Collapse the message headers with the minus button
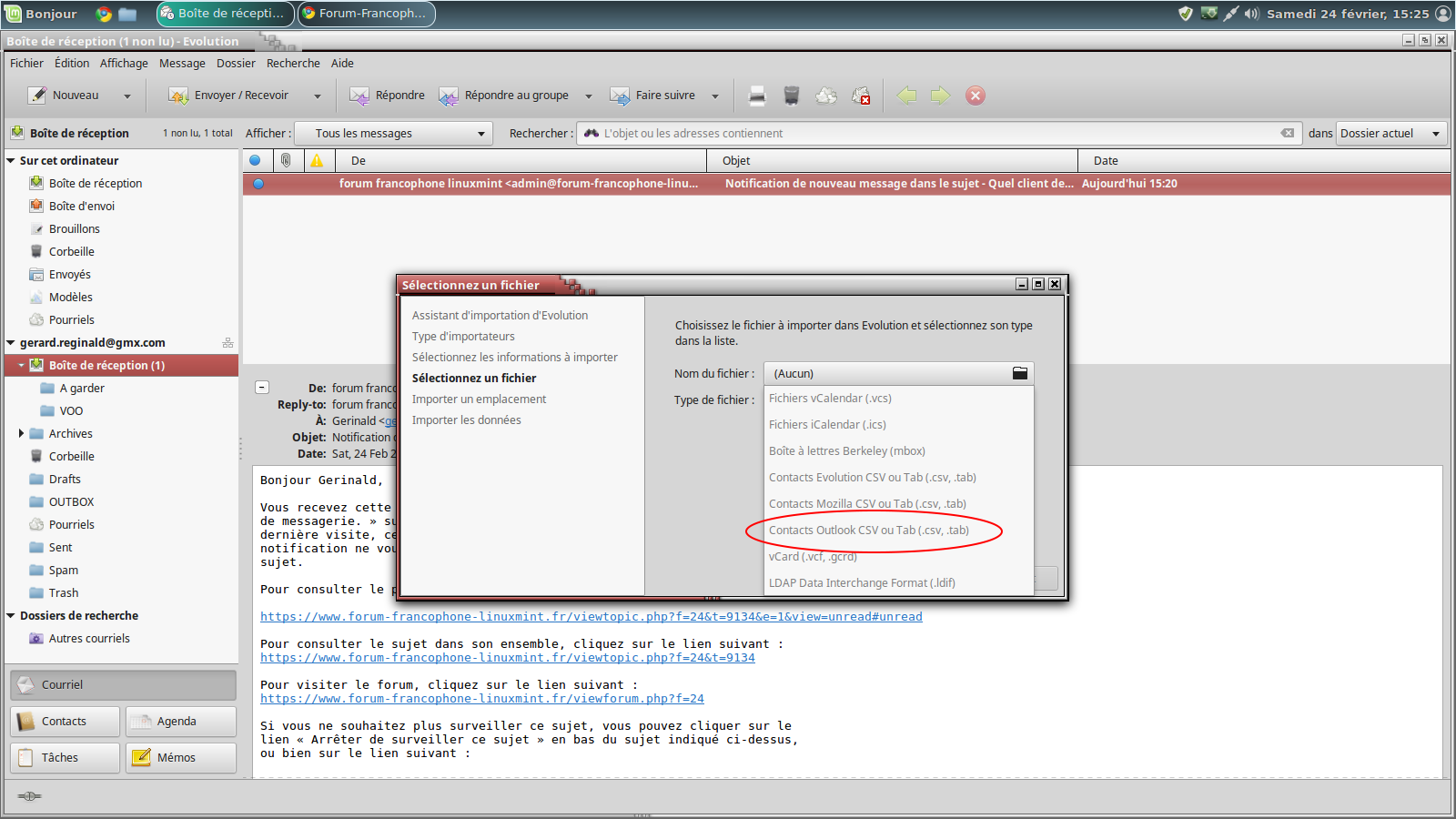 click(262, 387)
